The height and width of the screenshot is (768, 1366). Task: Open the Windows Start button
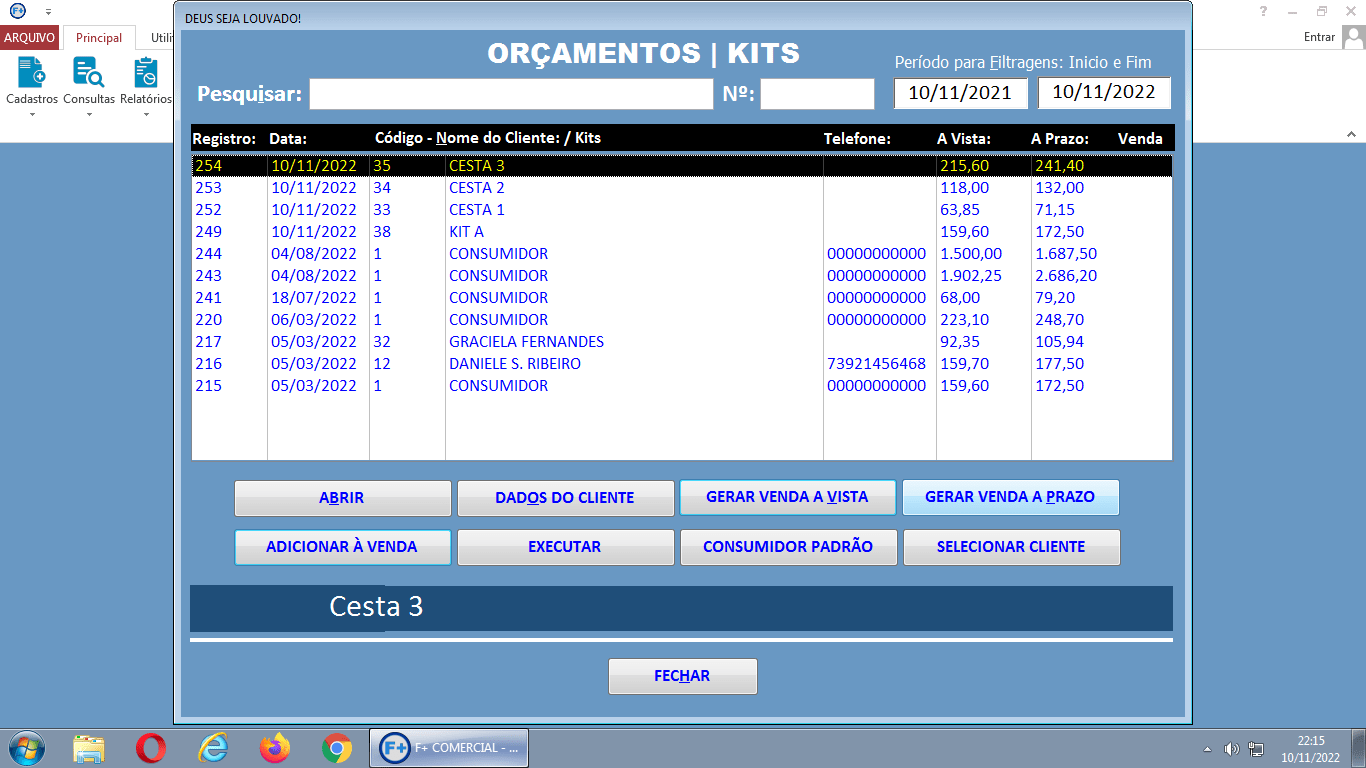point(27,748)
